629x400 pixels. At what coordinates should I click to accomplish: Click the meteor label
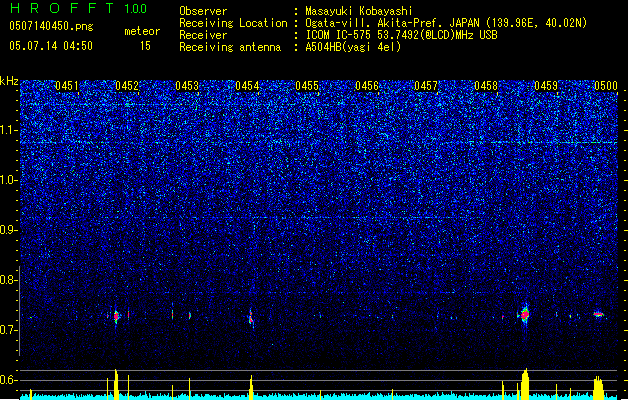(x=142, y=31)
